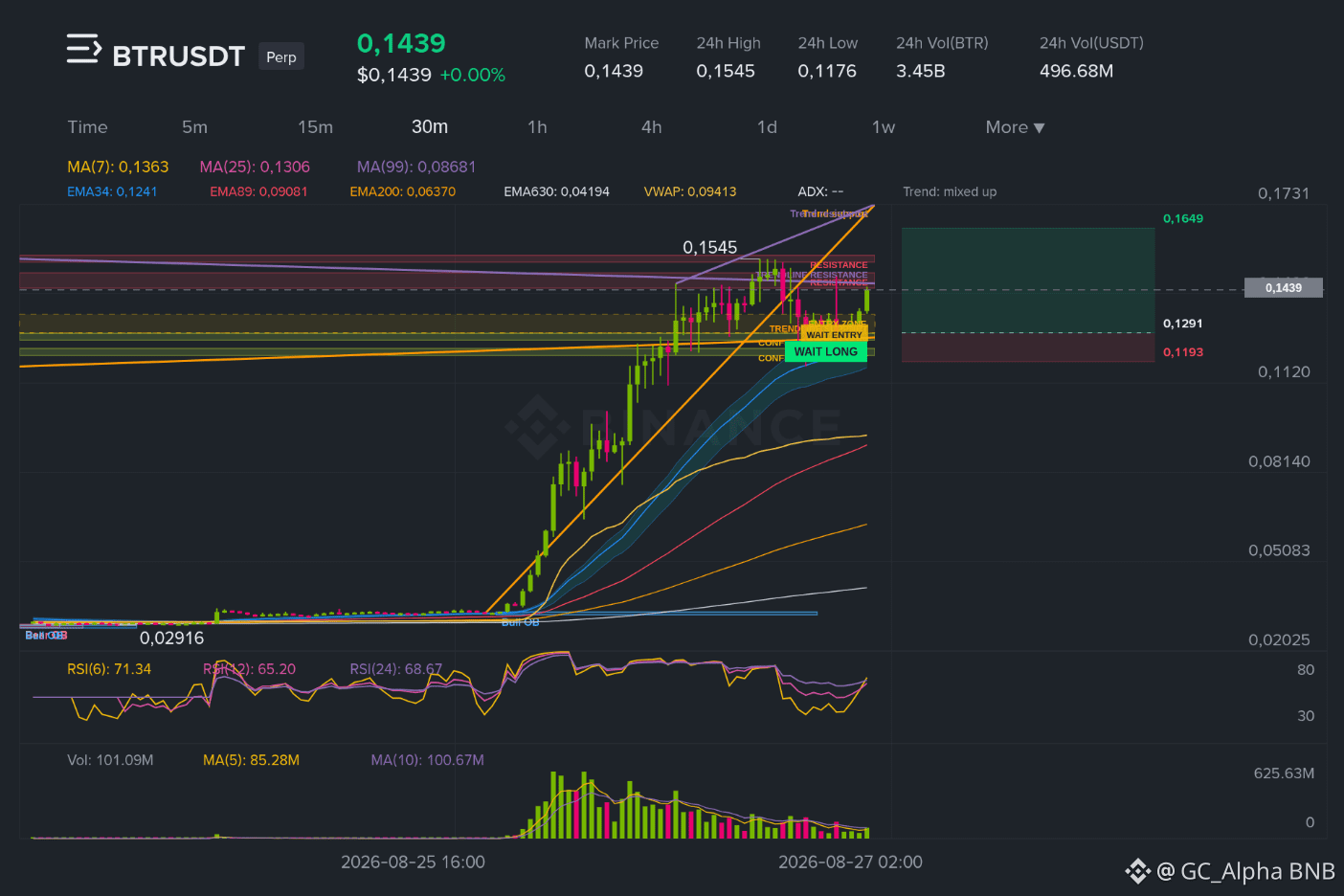Click the Mark Price value 0,1439

614,71
